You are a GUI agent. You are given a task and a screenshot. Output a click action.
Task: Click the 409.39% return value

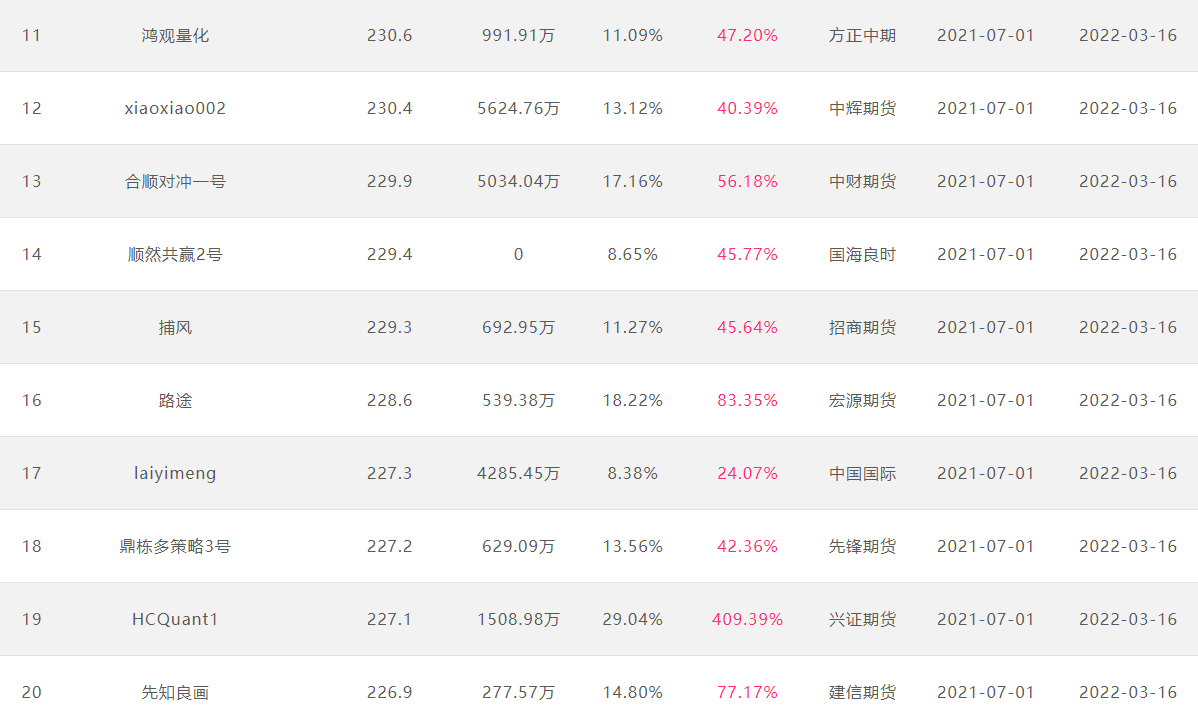[x=747, y=619]
